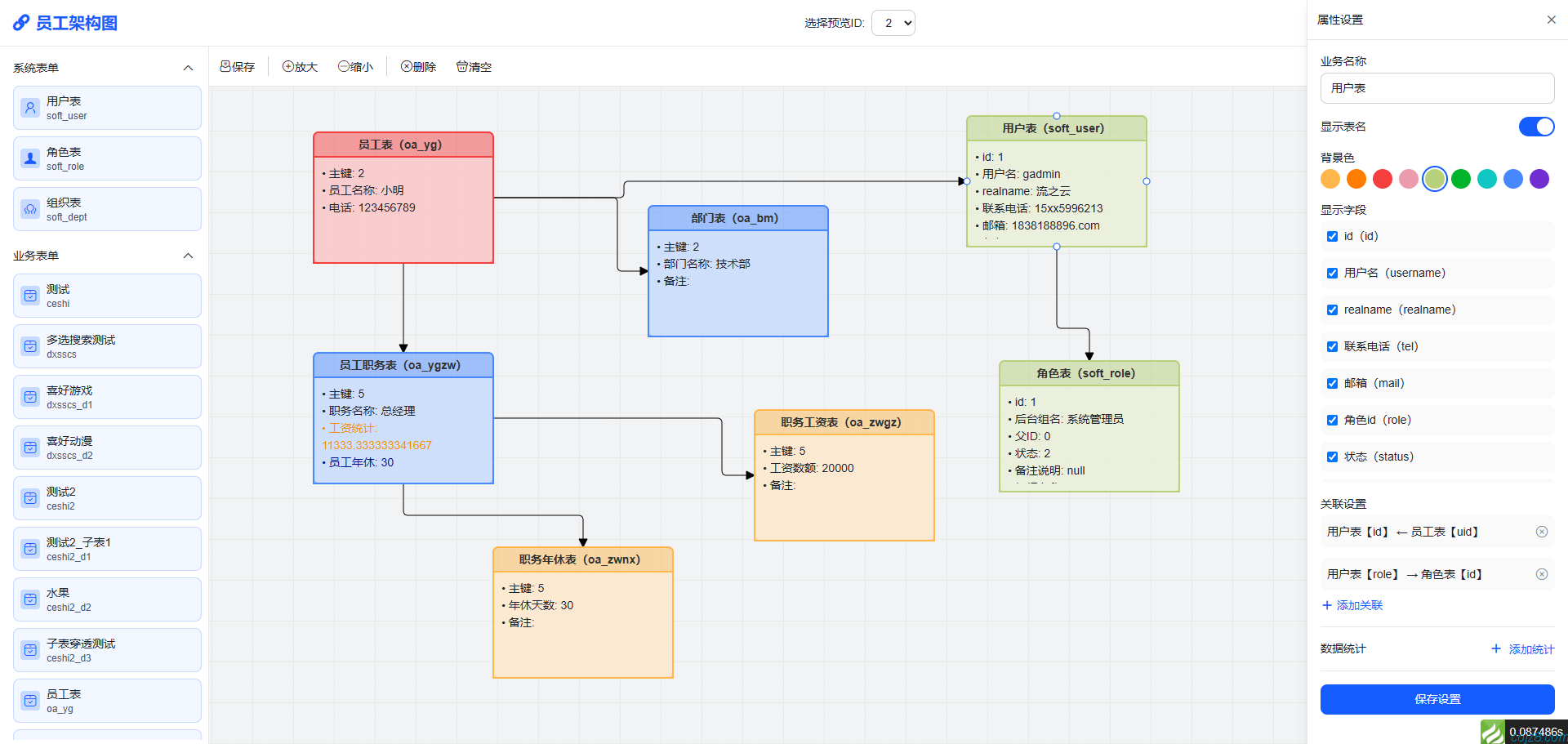The height and width of the screenshot is (744, 1568).
Task: Uncheck the 用户名 (username) field checkbox
Action: pyautogui.click(x=1332, y=273)
